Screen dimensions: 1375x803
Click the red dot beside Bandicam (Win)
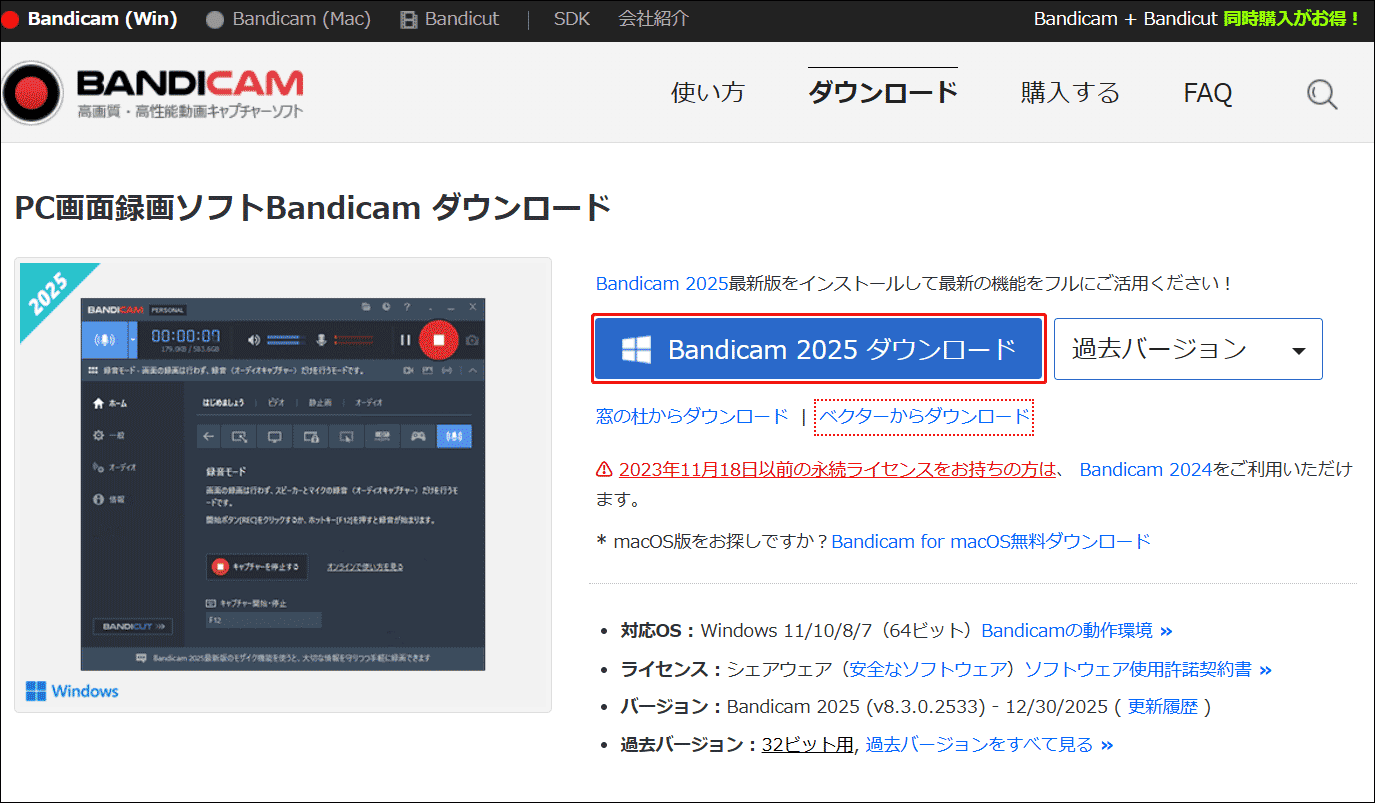click(x=11, y=20)
